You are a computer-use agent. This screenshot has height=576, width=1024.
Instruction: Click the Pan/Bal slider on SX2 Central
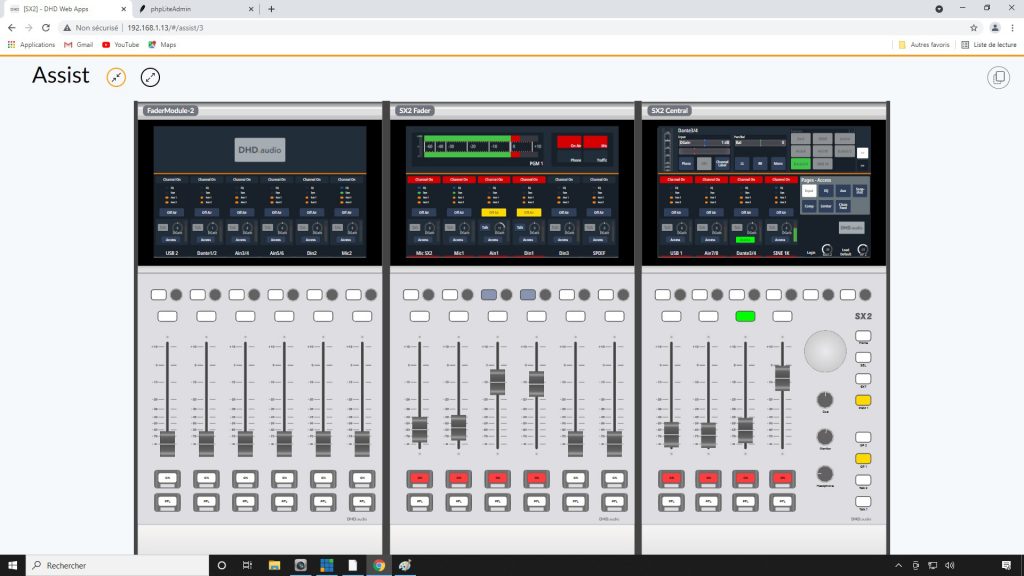pyautogui.click(x=760, y=142)
